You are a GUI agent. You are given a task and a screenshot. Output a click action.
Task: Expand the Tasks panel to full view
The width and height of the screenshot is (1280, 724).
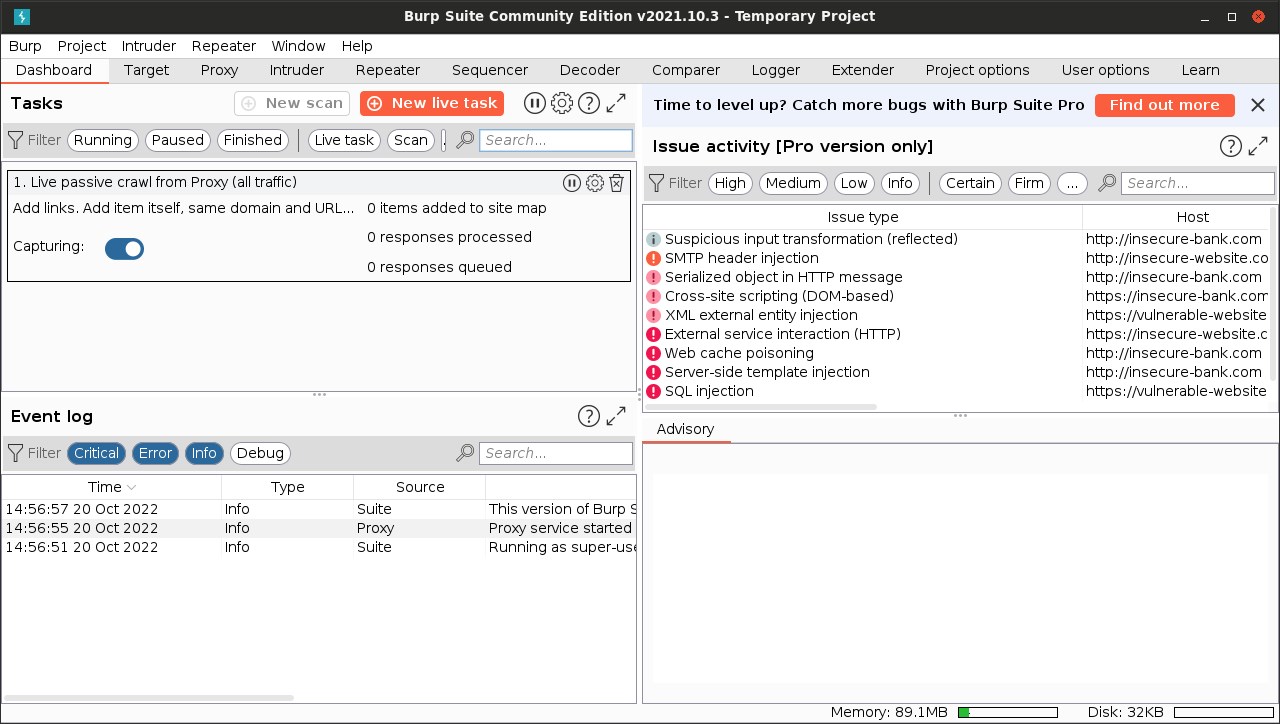(x=617, y=103)
